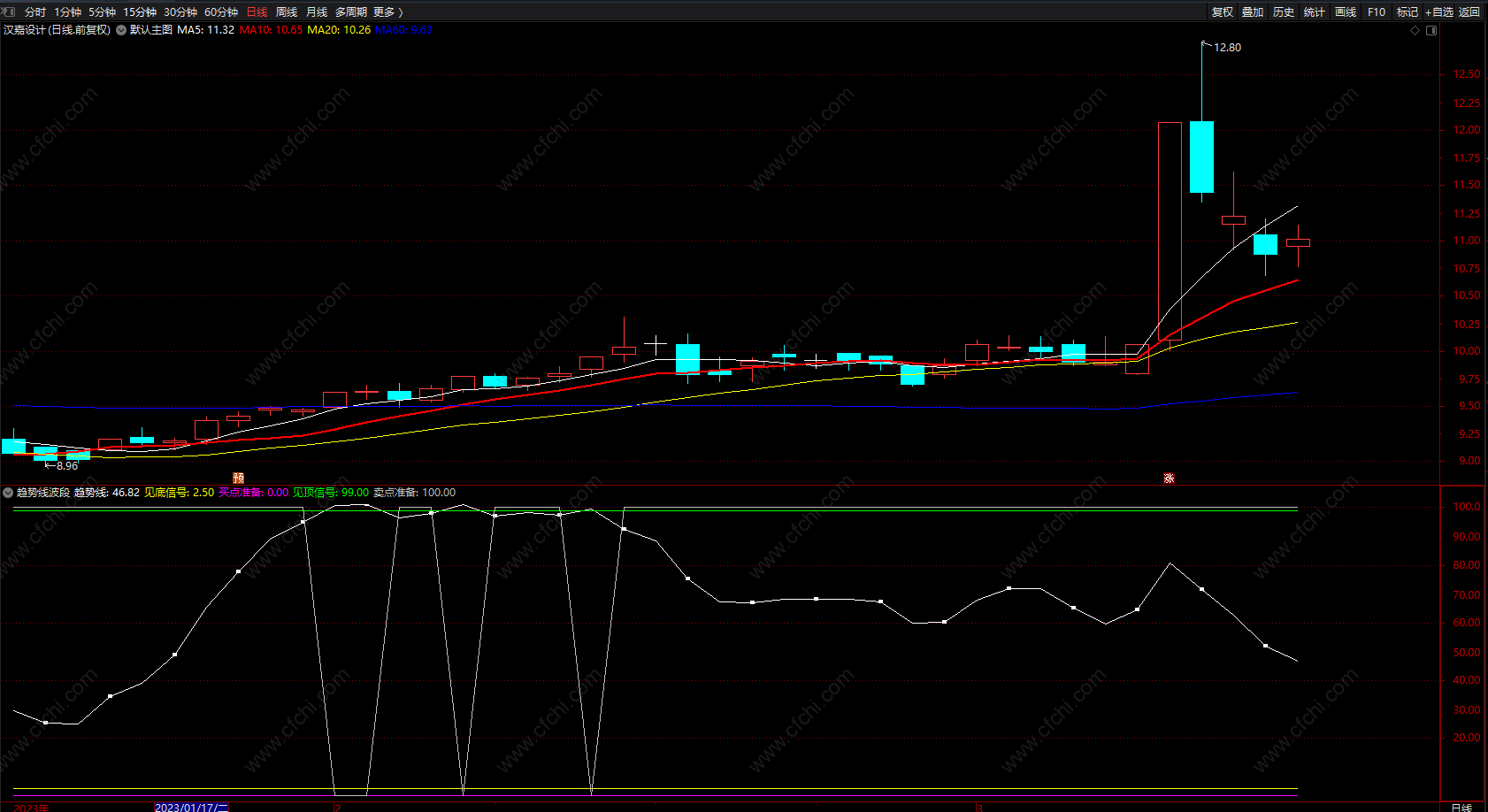Click the 默认主图 indicator label
The width and height of the screenshot is (1488, 812).
coord(151,30)
